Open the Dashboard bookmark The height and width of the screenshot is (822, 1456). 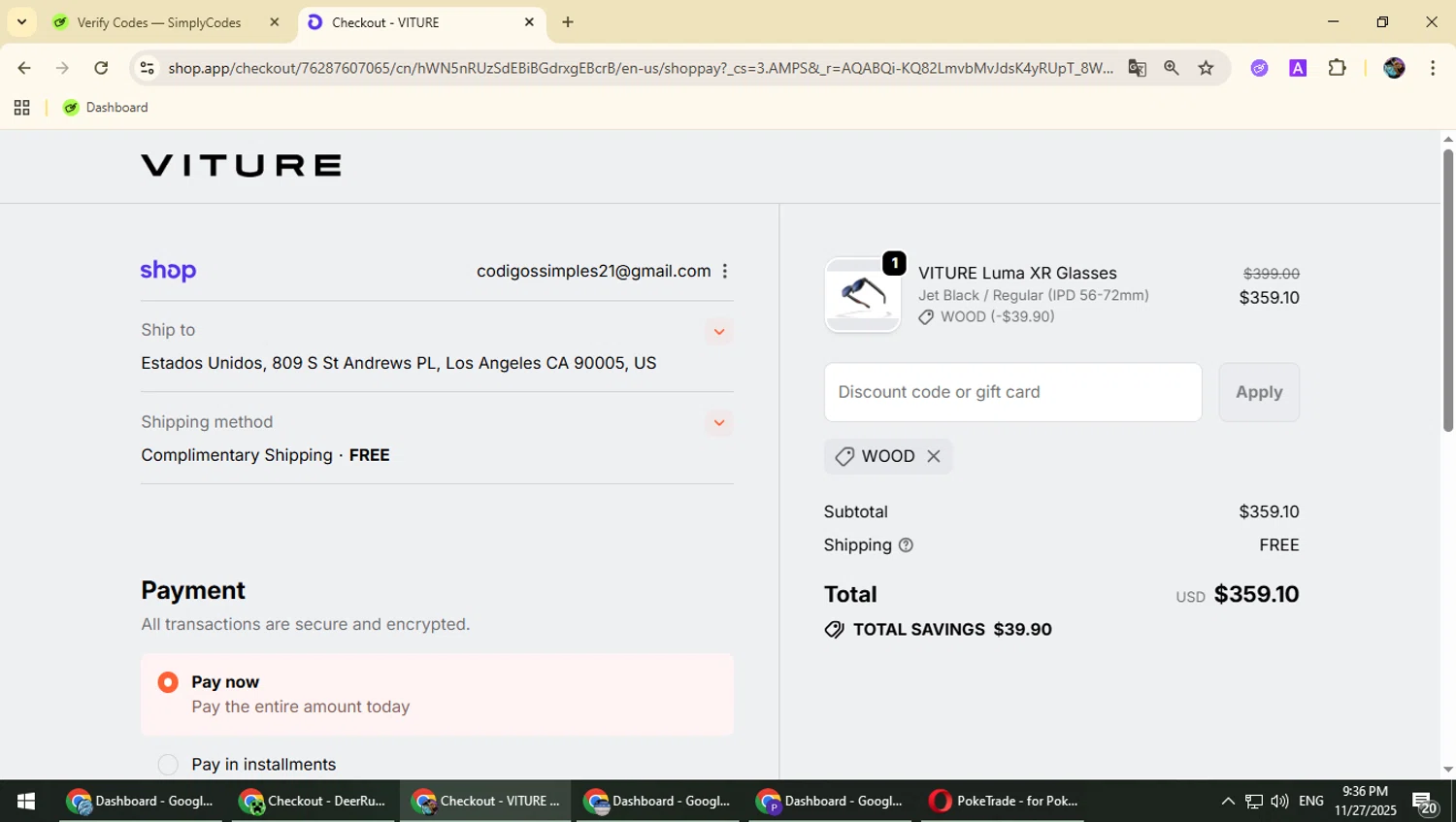(x=106, y=108)
